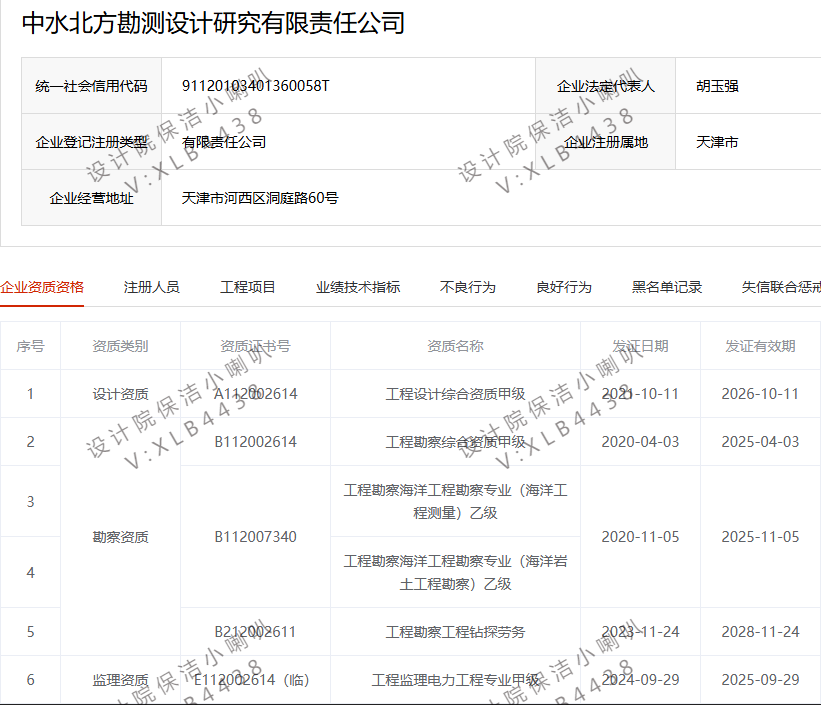The width and height of the screenshot is (821, 705).
Task: Click row number 4 in 序号 column
Action: [30, 572]
